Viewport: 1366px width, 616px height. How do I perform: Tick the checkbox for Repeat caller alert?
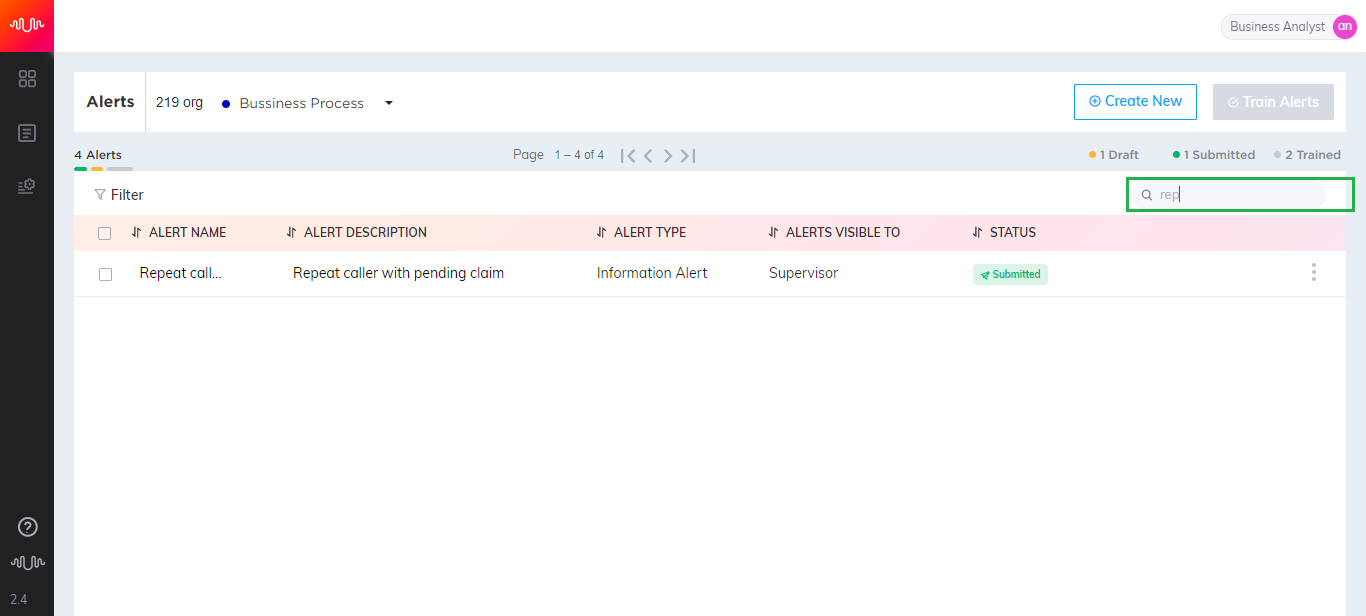[x=105, y=274]
